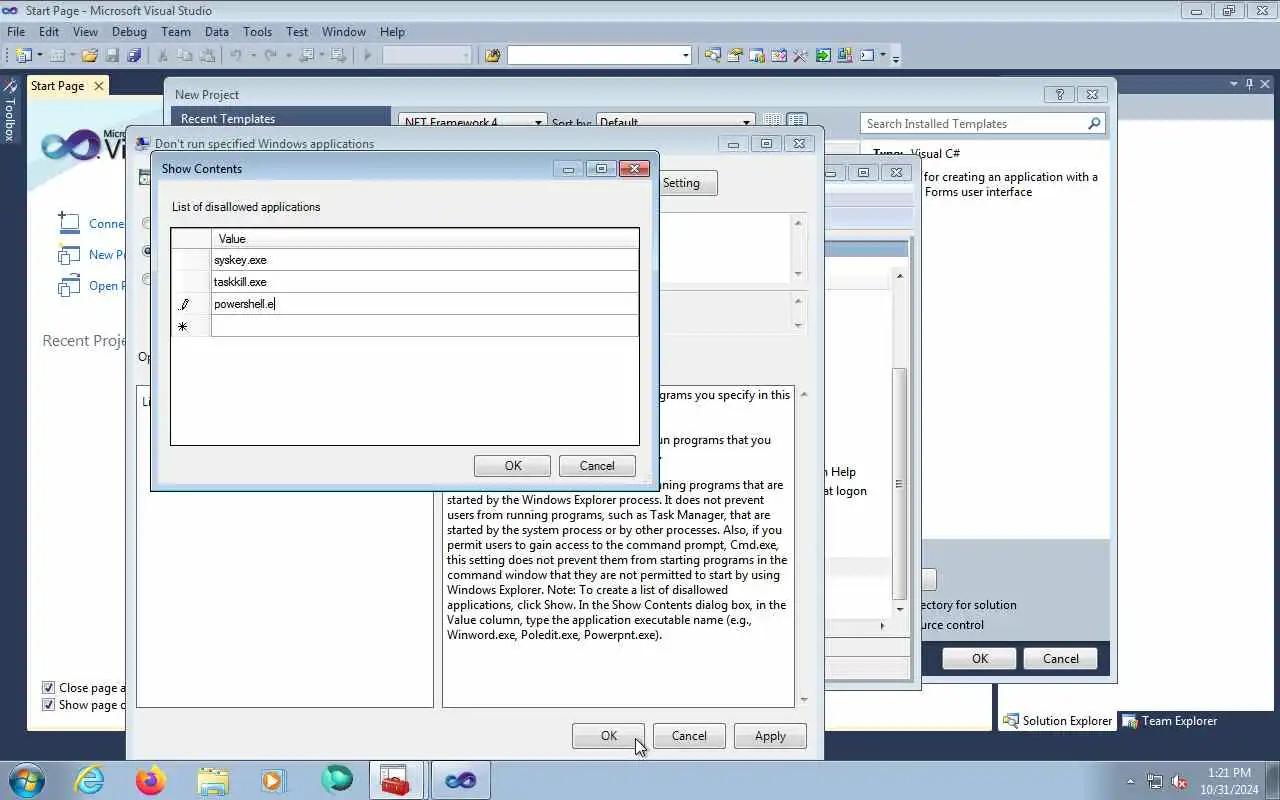Open Properties Window from toolbar icon
The width and height of the screenshot is (1280, 800).
click(735, 55)
